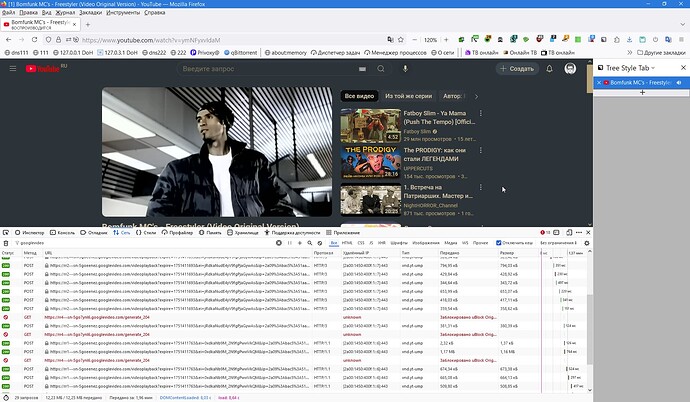Image resolution: width=690 pixels, height=402 pixels.
Task: Open the on-screen keyboard in search box
Action: [362, 69]
